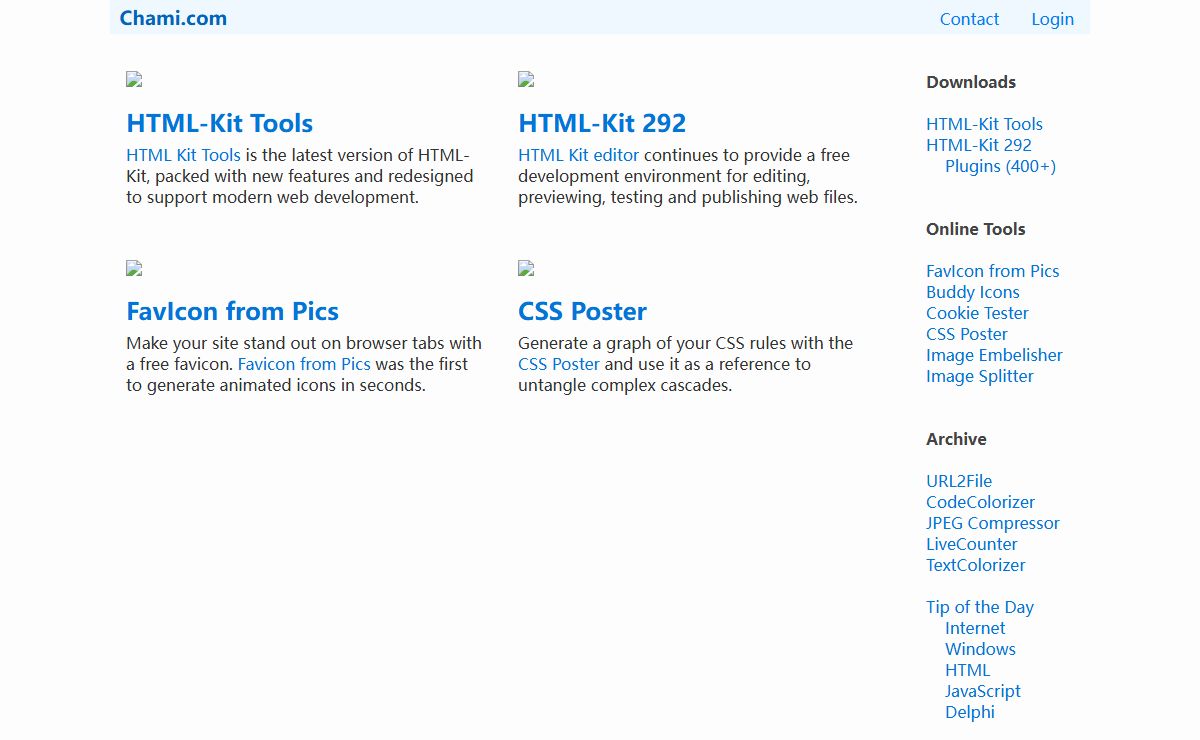Image resolution: width=1200 pixels, height=740 pixels.
Task: Select HTML-Kit 292 under Downloads
Action: click(979, 145)
